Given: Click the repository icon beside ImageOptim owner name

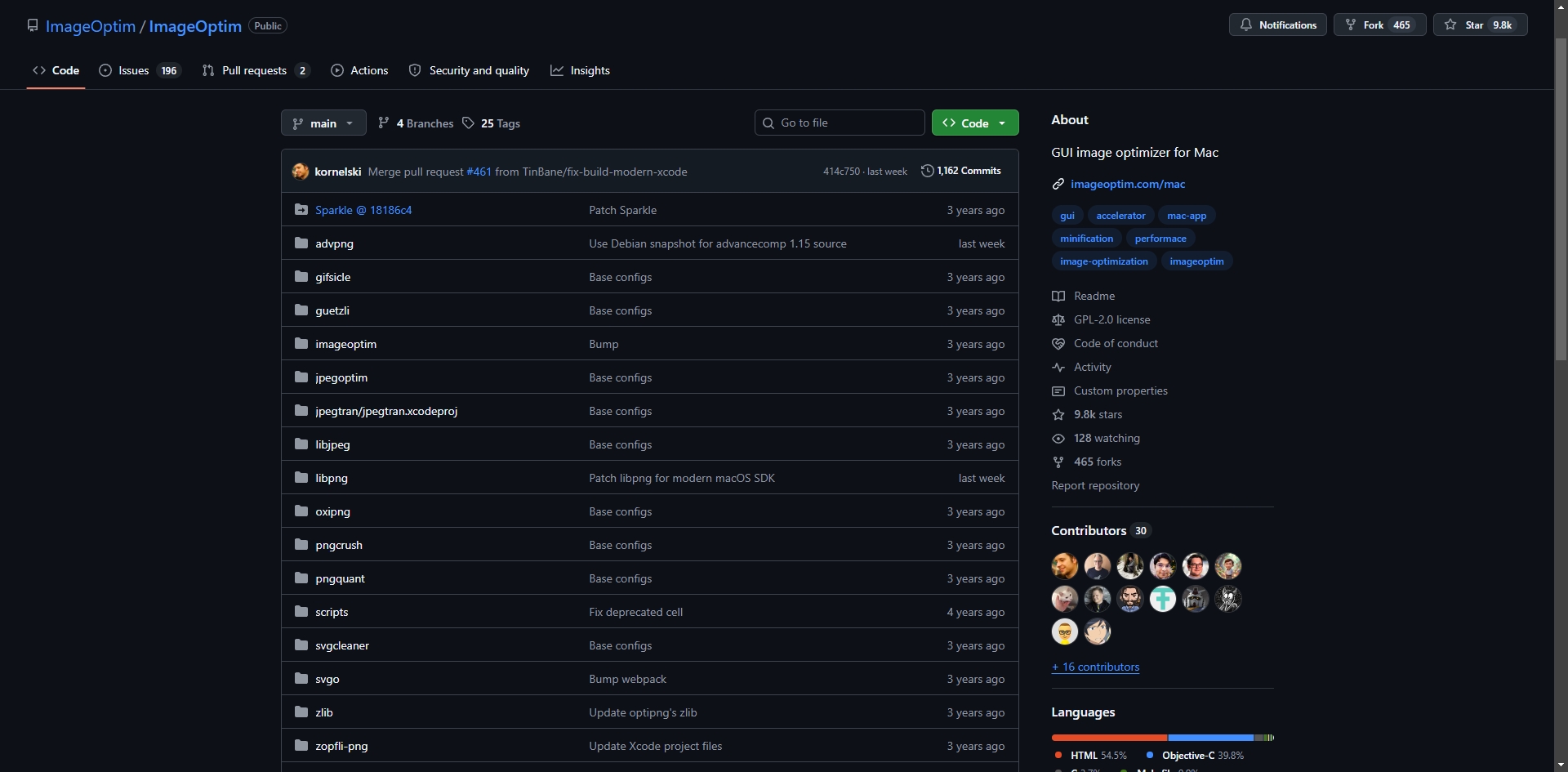Looking at the screenshot, I should (33, 25).
